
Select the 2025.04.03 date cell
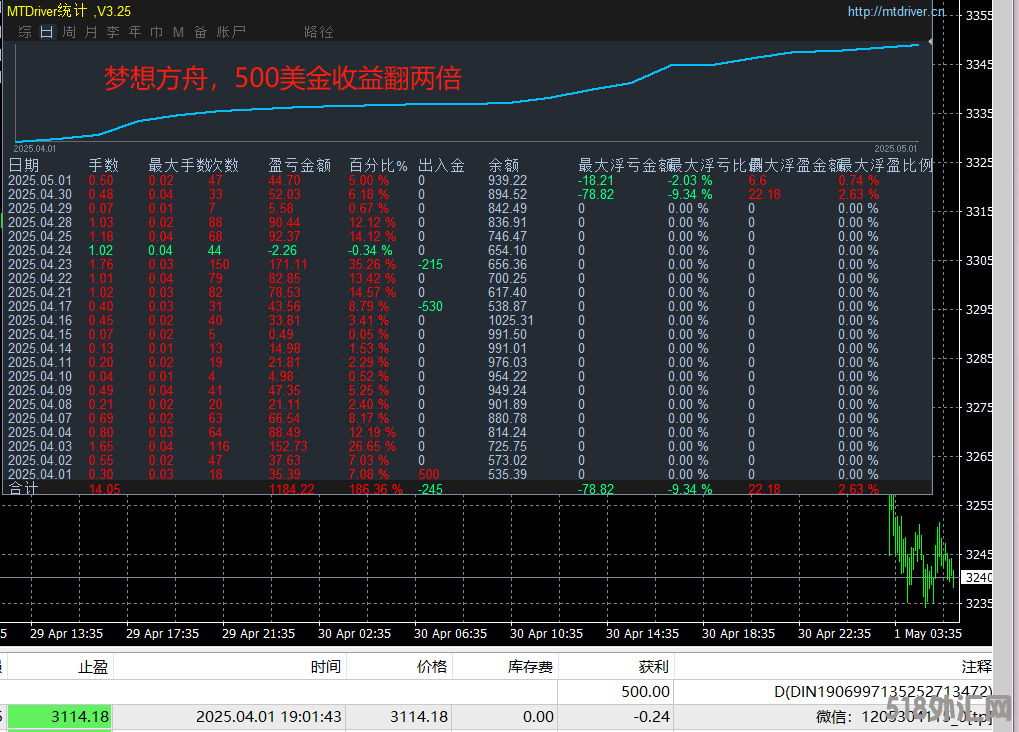tap(40, 447)
